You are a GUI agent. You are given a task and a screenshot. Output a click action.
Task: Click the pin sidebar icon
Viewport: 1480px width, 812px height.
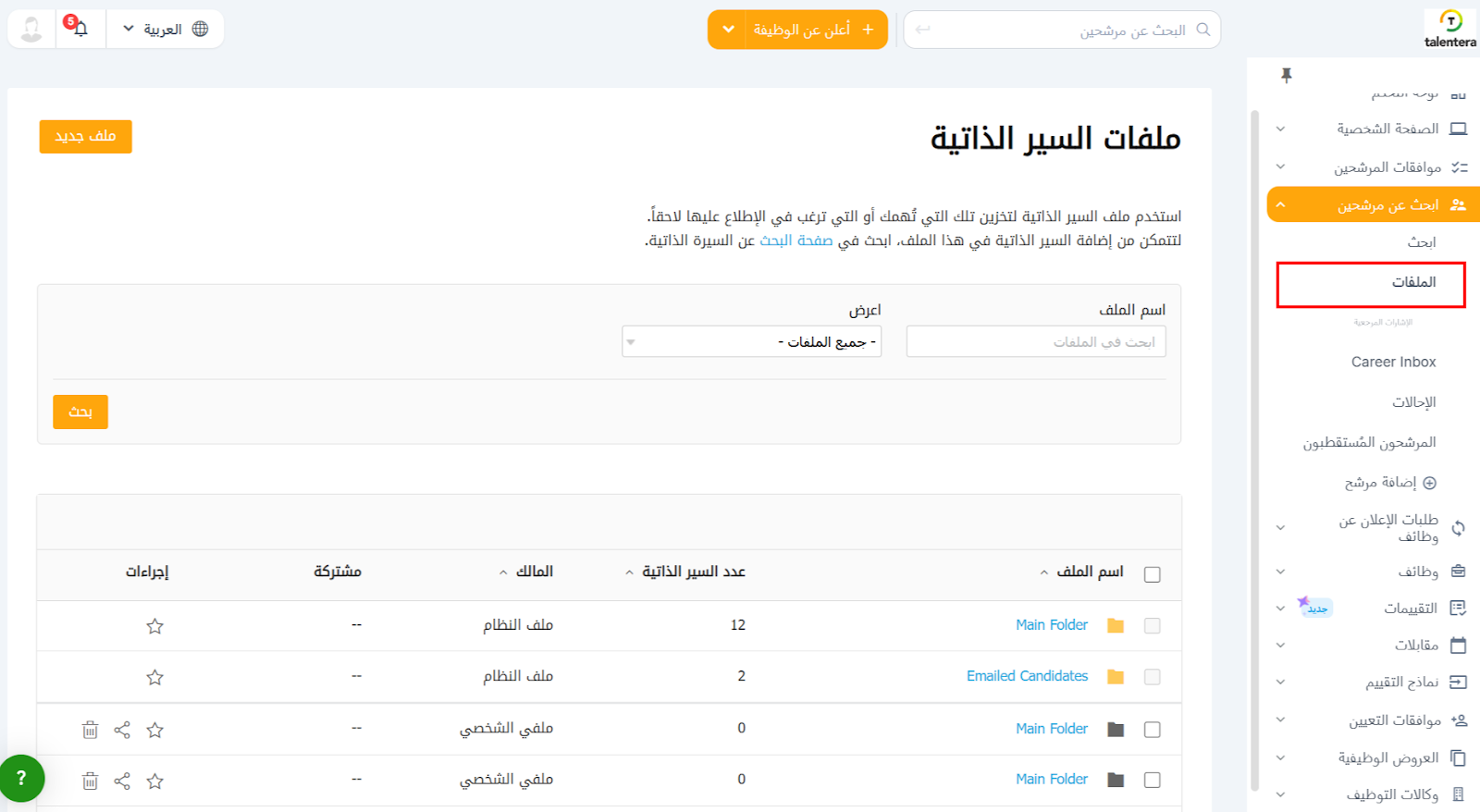(1286, 75)
